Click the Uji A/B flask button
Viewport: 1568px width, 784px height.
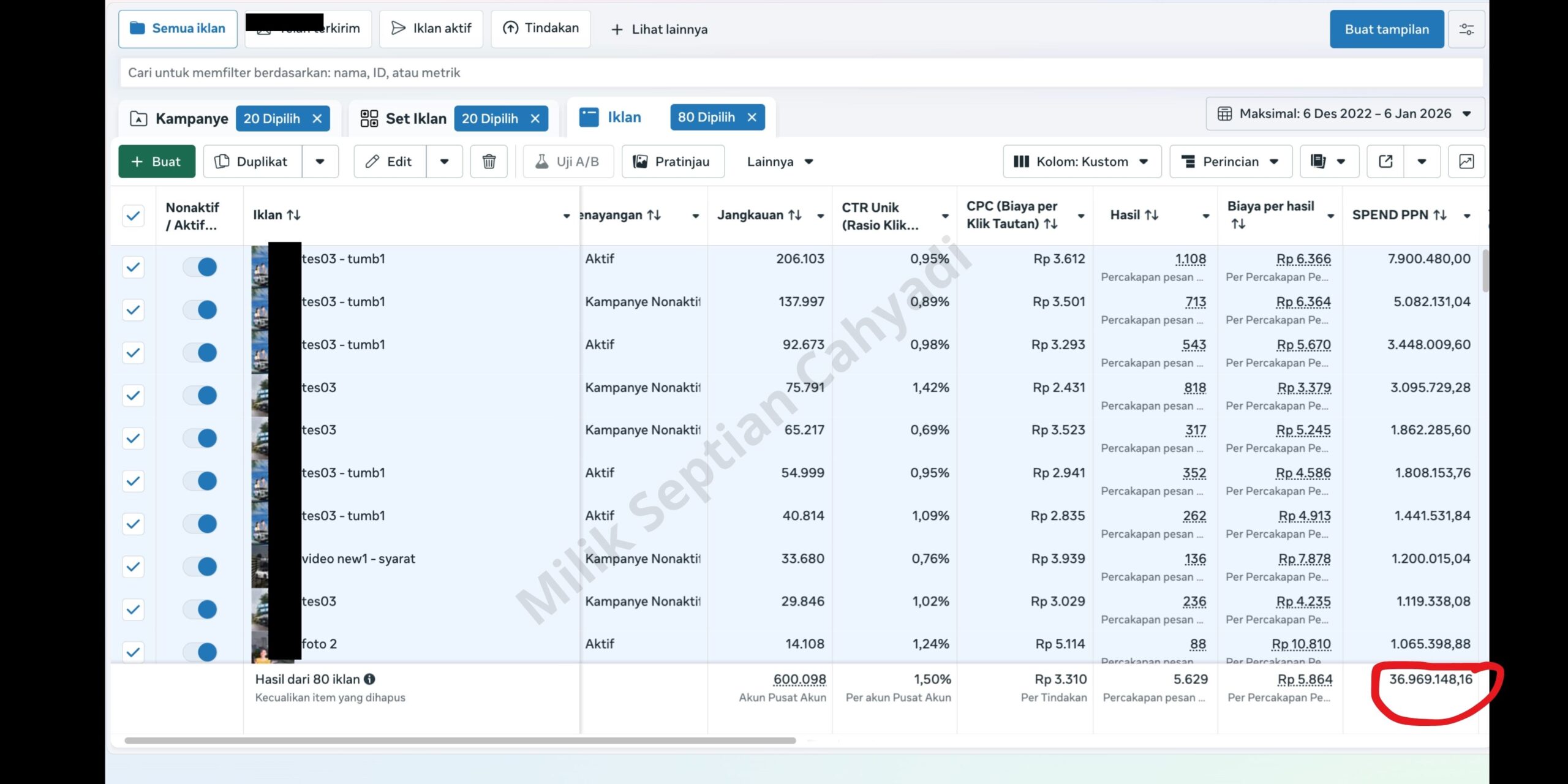tap(568, 162)
